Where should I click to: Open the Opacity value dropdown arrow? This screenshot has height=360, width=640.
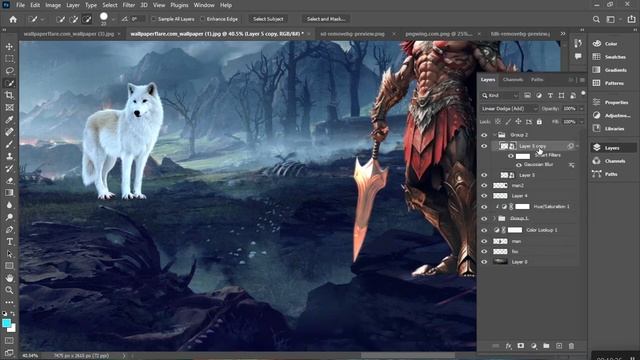[581, 109]
